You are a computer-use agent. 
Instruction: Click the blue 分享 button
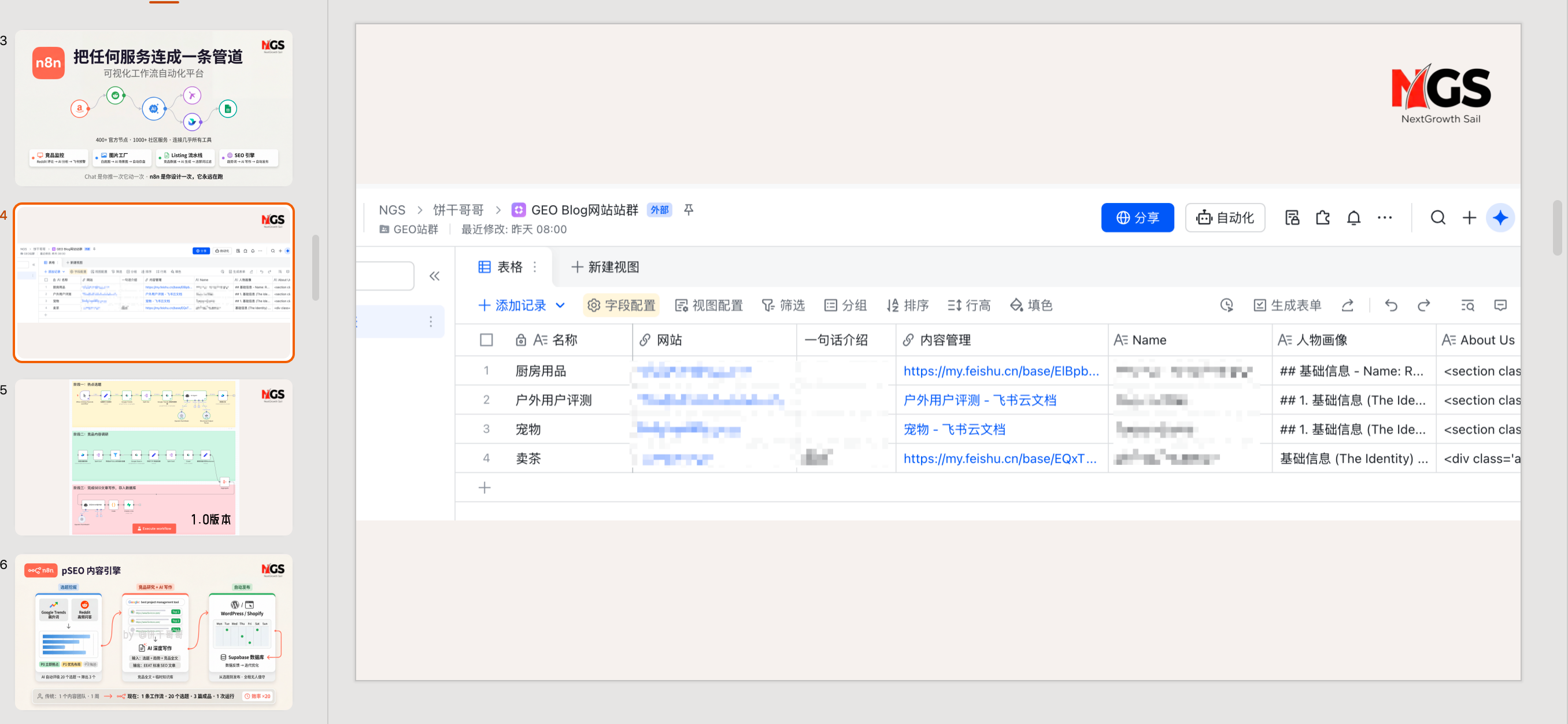1137,218
